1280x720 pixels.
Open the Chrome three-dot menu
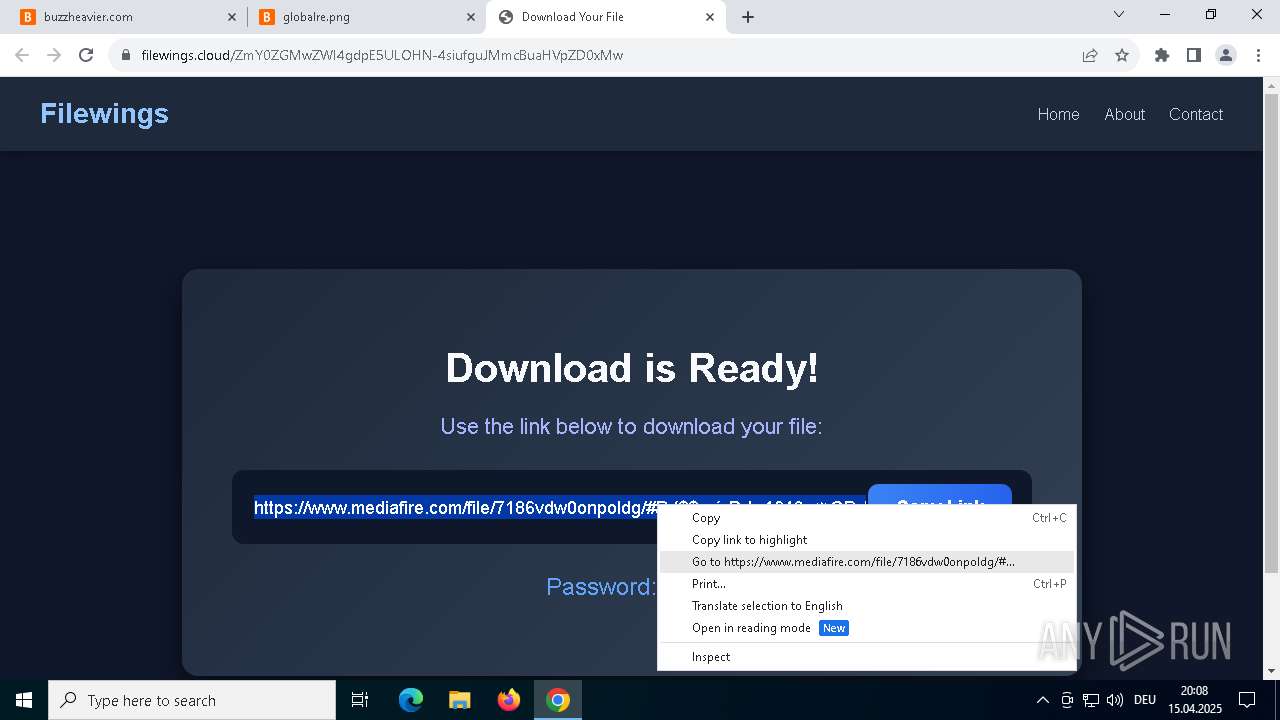pyautogui.click(x=1257, y=55)
